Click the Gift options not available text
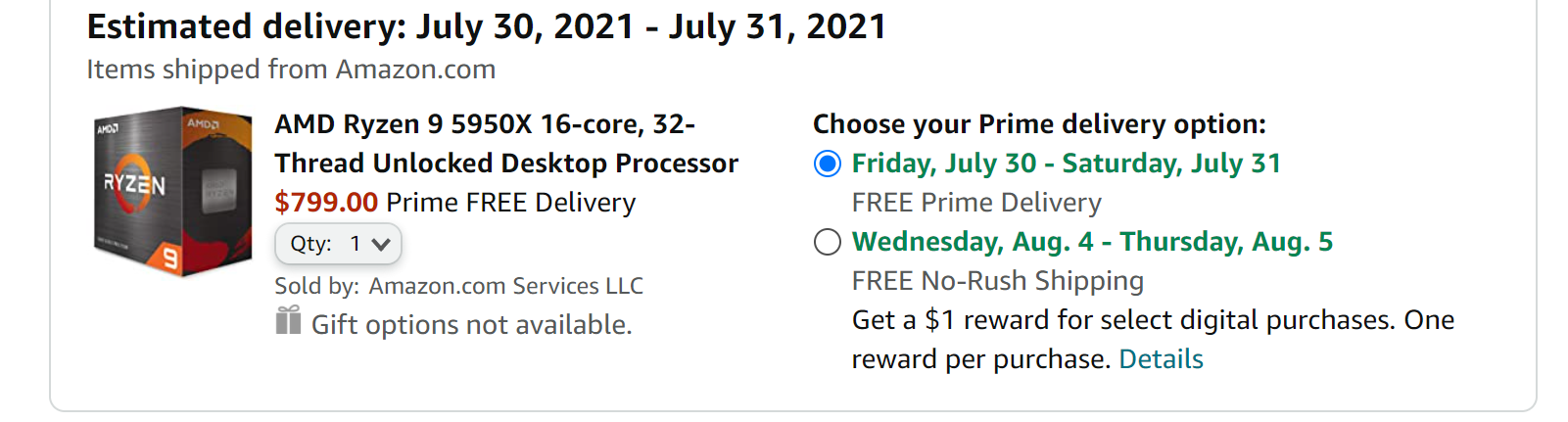The width and height of the screenshot is (1568, 422). (x=471, y=325)
